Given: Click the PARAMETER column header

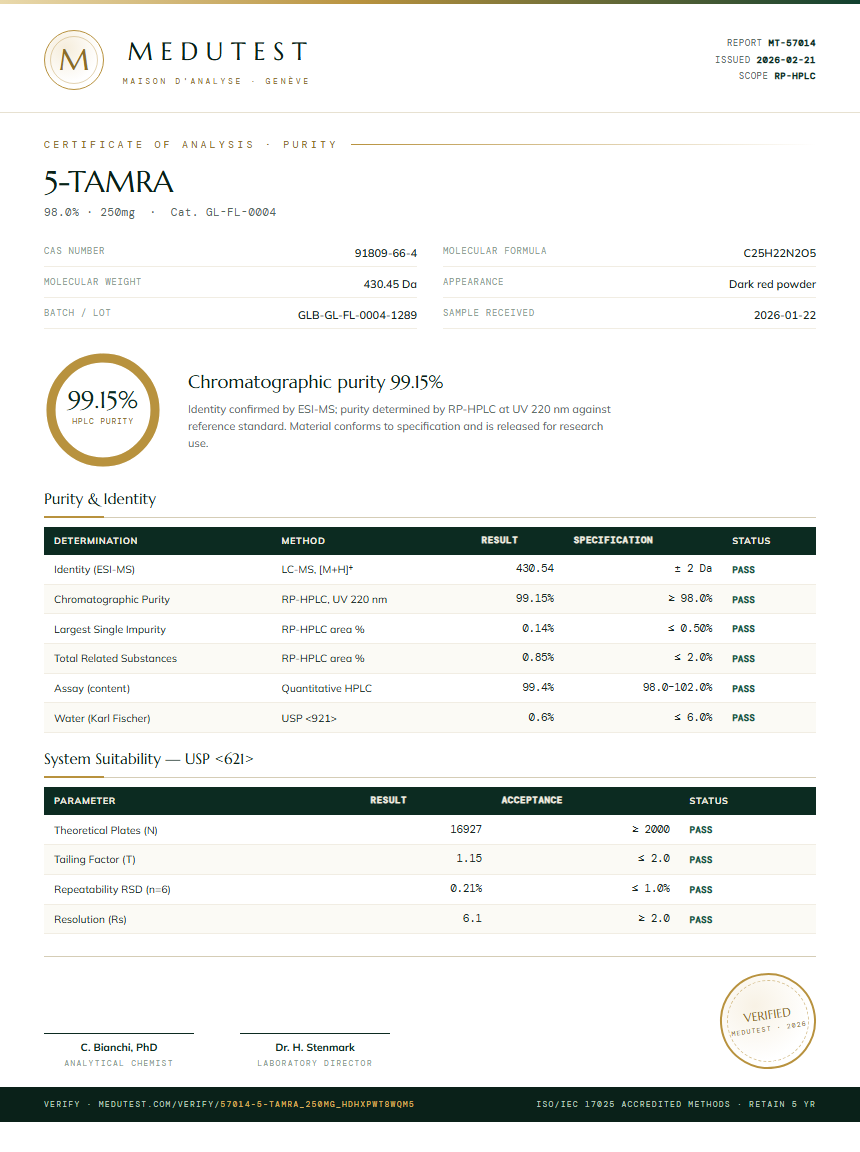Looking at the screenshot, I should pyautogui.click(x=84, y=801).
